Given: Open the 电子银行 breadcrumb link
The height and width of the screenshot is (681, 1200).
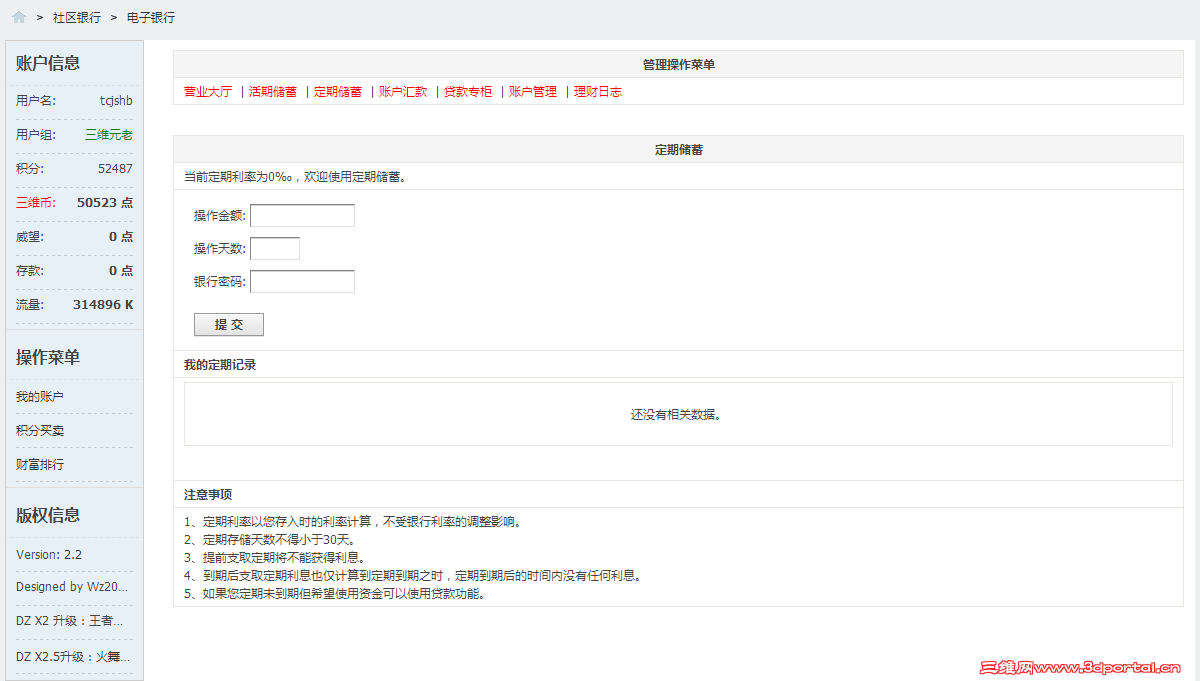Looking at the screenshot, I should coord(151,18).
